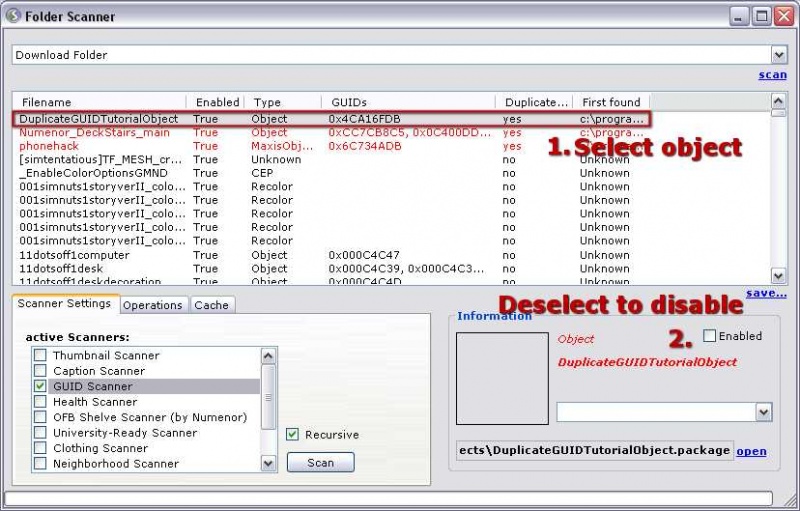800x511 pixels.
Task: Enable the Thumbnail Scanner checkbox
Action: 40,355
